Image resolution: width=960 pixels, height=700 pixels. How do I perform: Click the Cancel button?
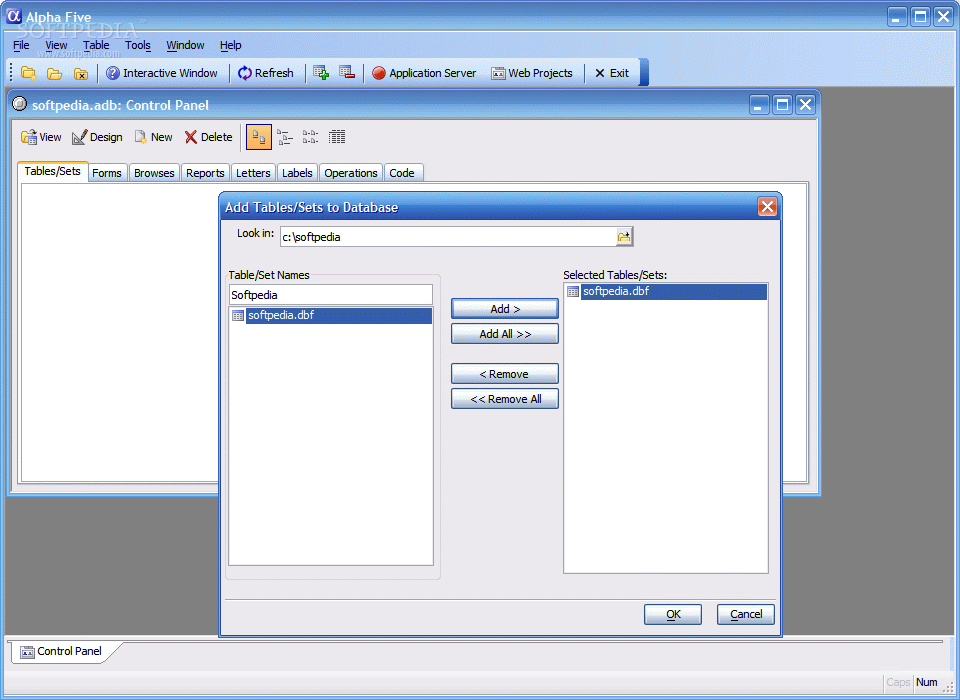[x=746, y=614]
